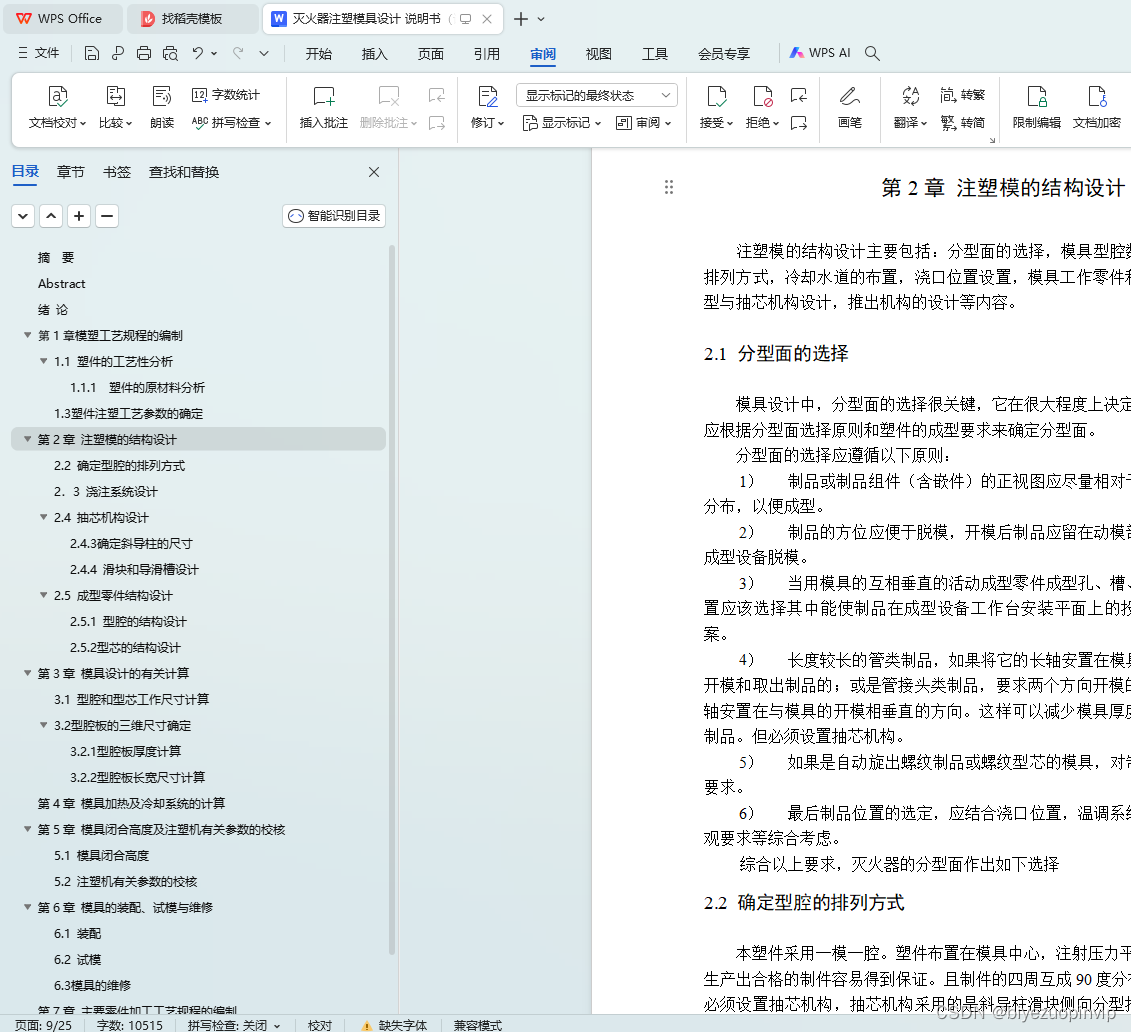The image size is (1131, 1032).
Task: Click 智能识别目录 button
Action: (x=334, y=216)
